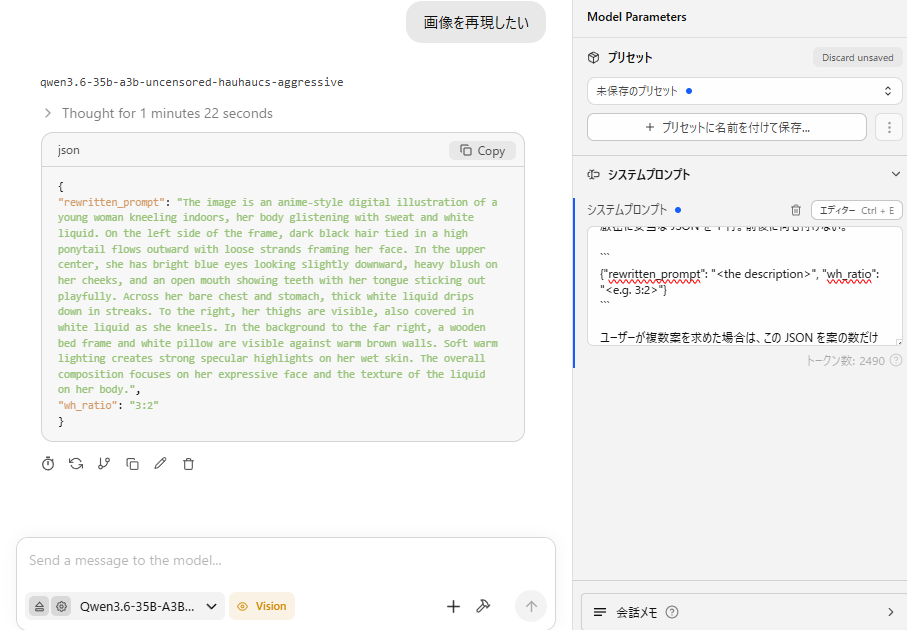Edit the message with the pencil icon

pos(160,463)
